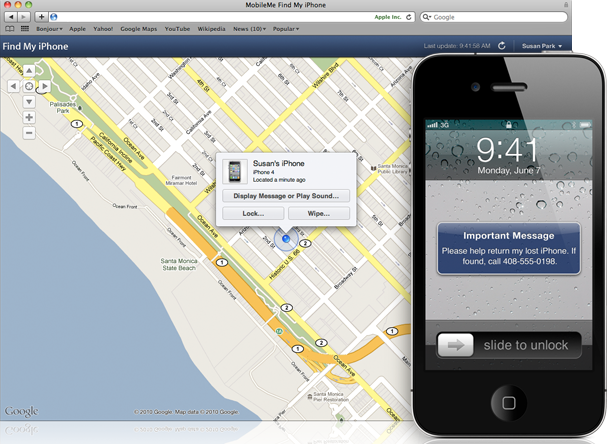Image resolution: width=616 pixels, height=444 pixels.
Task: Click the slide to unlock arrow
Action: [456, 345]
